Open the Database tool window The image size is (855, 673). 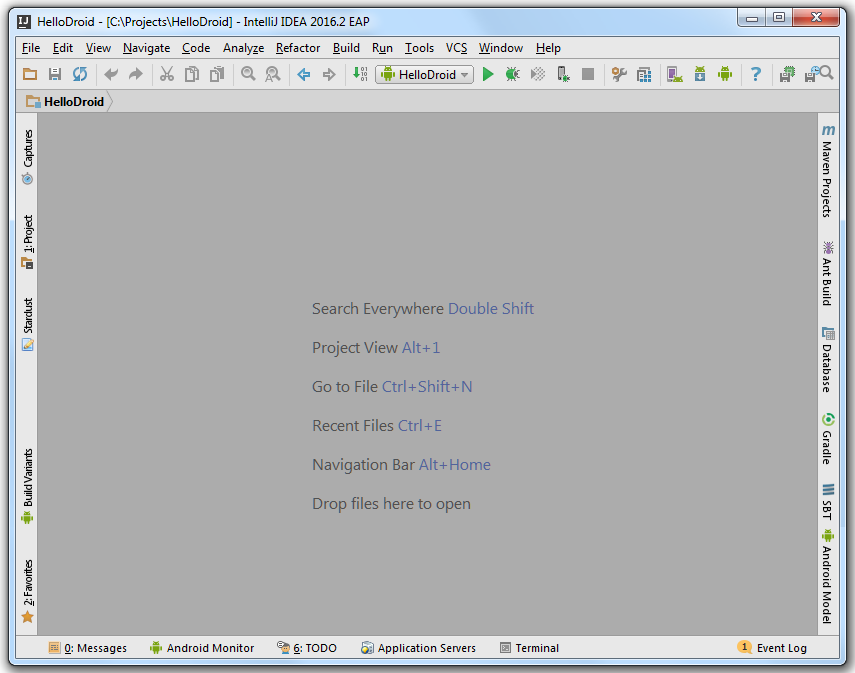[x=828, y=359]
